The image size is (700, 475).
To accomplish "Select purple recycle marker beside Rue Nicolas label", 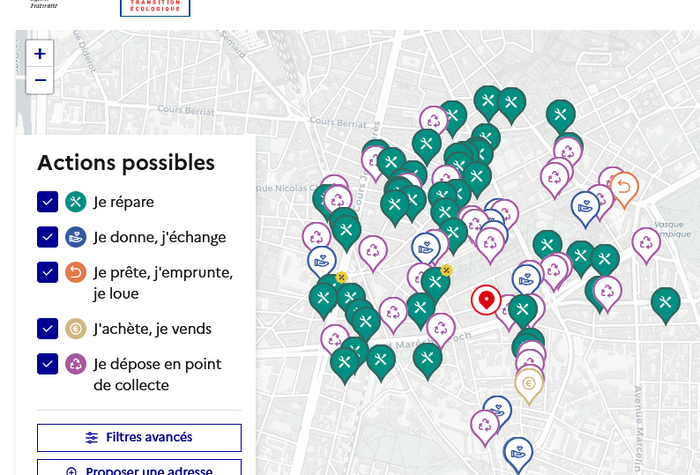I will click(x=338, y=201).
